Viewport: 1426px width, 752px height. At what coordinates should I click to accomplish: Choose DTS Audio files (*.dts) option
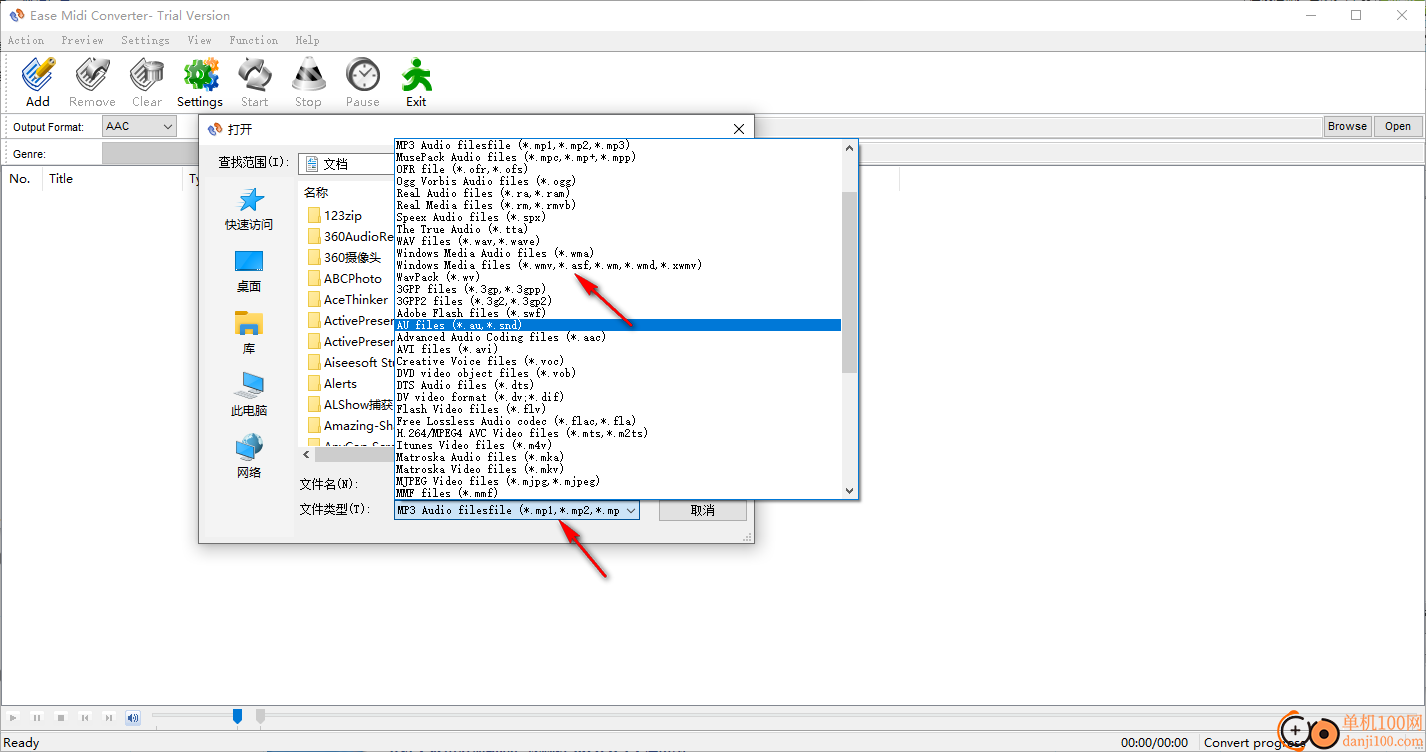(x=618, y=385)
